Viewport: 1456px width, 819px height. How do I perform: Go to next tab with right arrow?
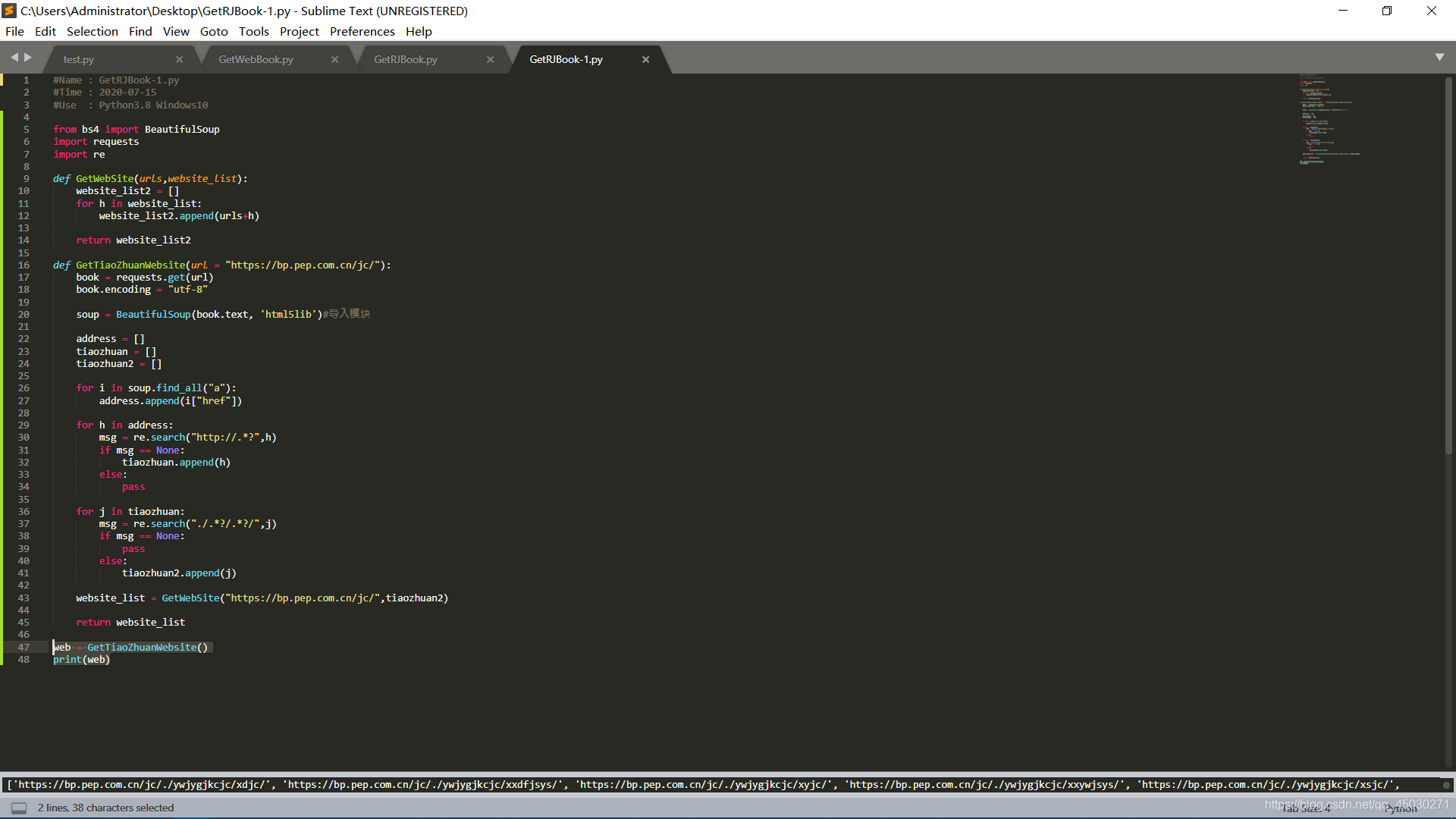click(28, 58)
